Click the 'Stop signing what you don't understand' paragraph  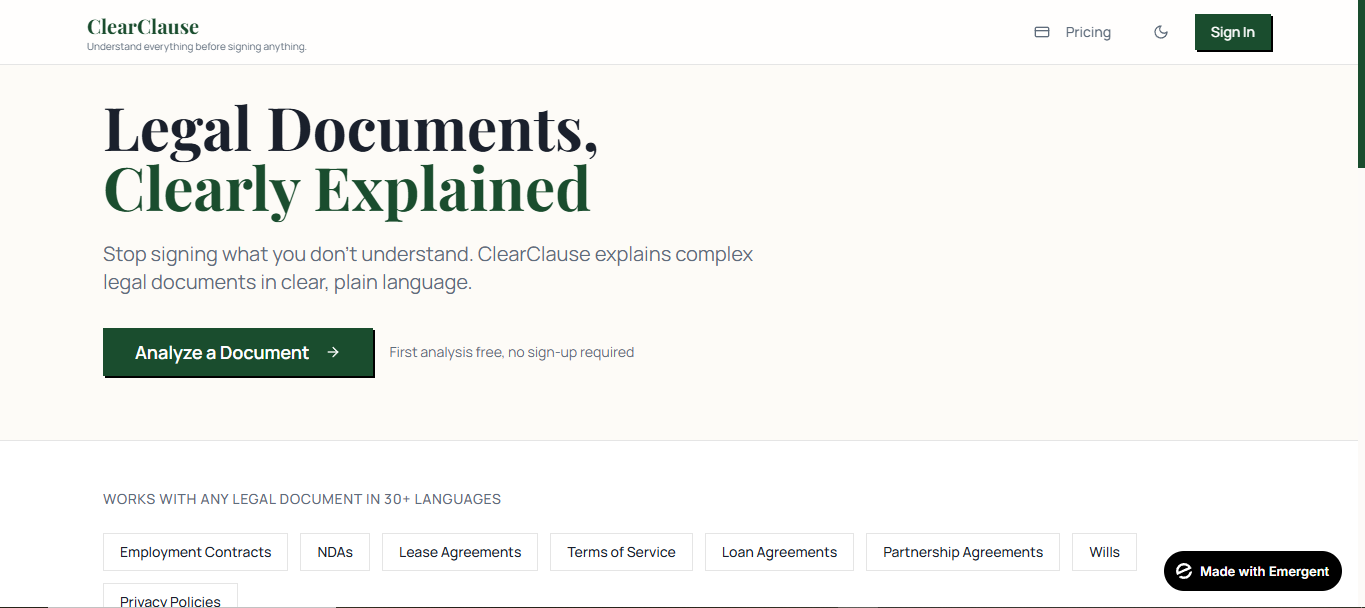point(428,268)
